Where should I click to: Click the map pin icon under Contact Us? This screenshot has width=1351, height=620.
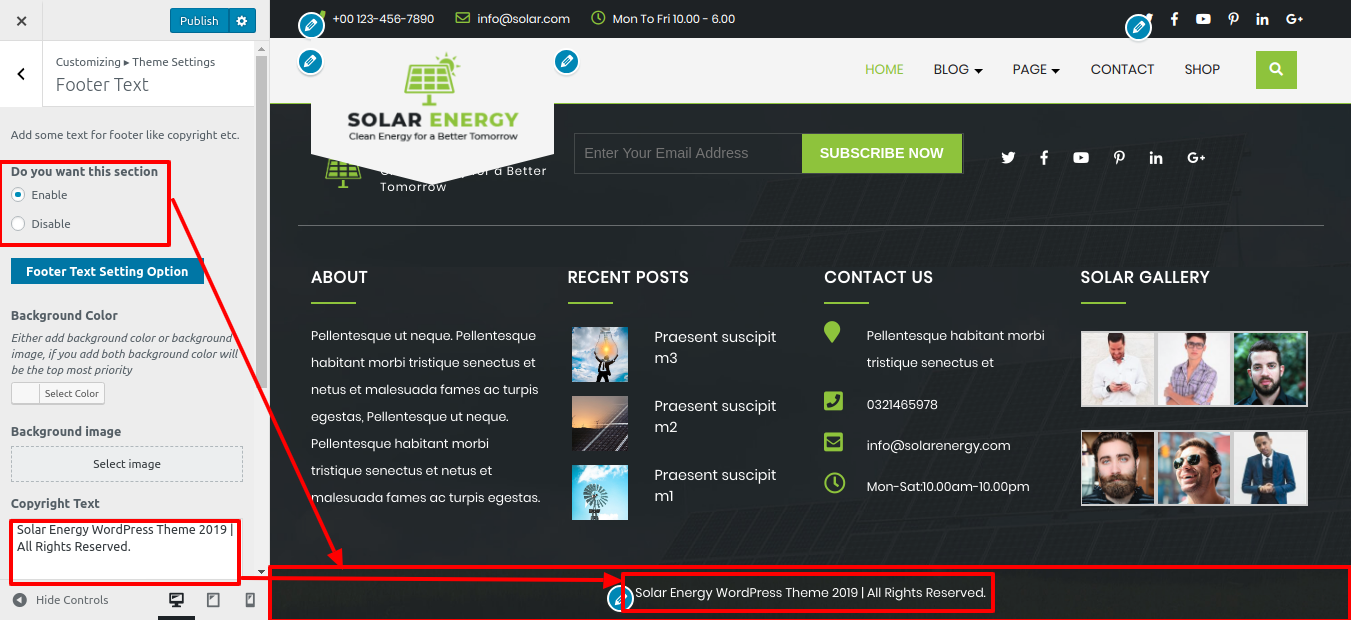click(832, 332)
